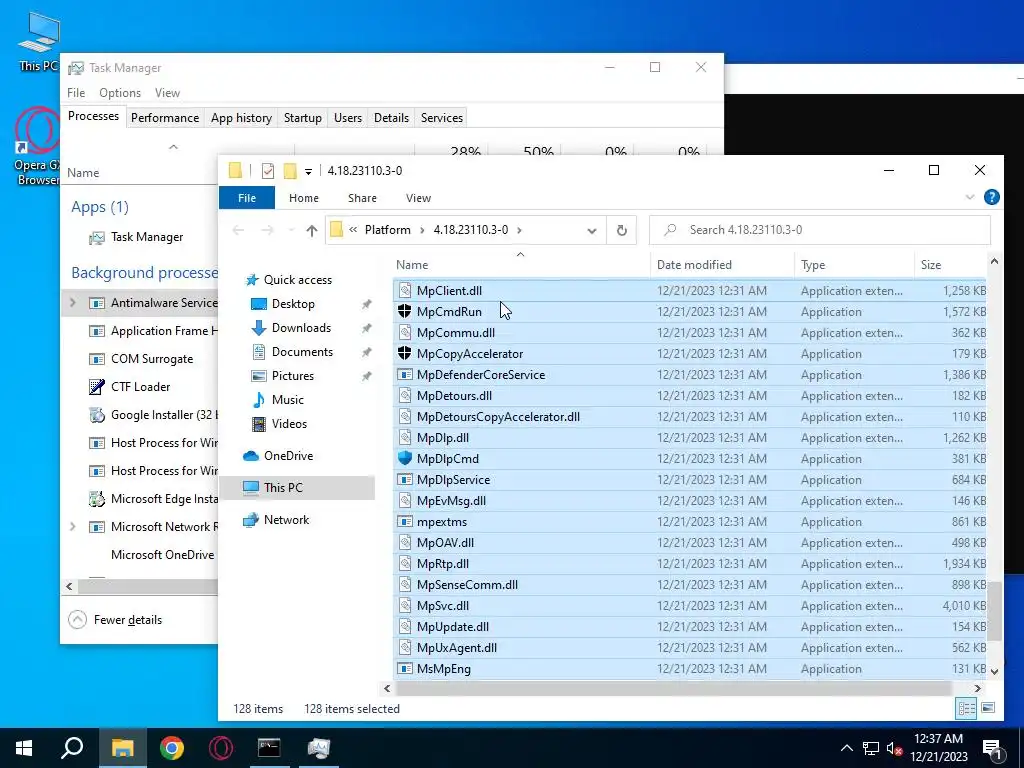Switch to Startup tab in Task Manager
The image size is (1024, 768).
302,118
